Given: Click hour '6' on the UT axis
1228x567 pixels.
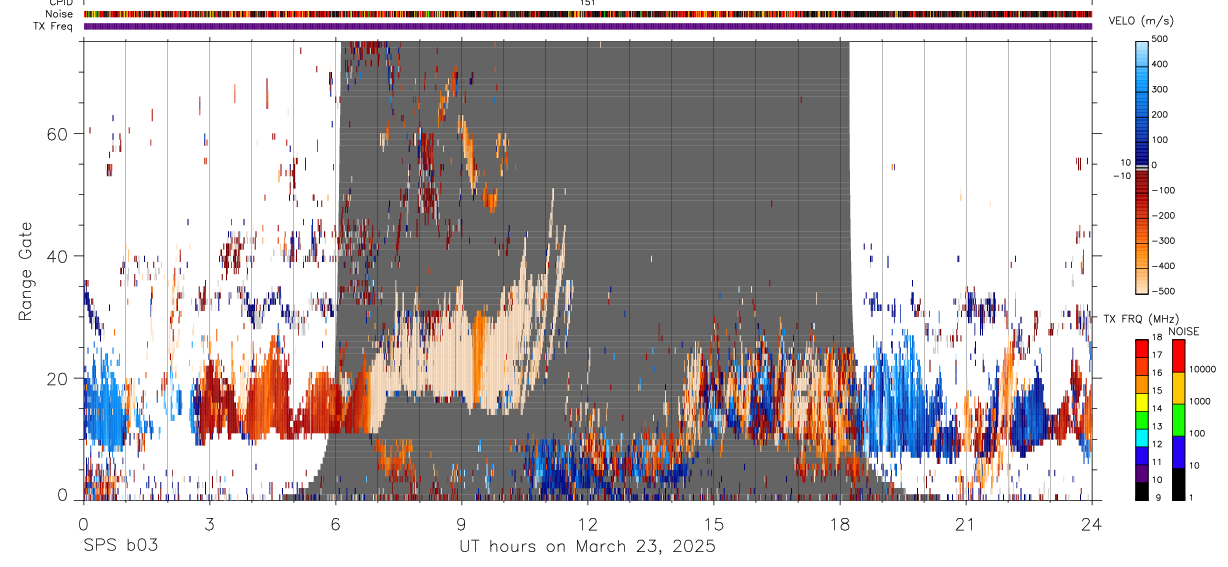Looking at the screenshot, I should click(x=335, y=523).
